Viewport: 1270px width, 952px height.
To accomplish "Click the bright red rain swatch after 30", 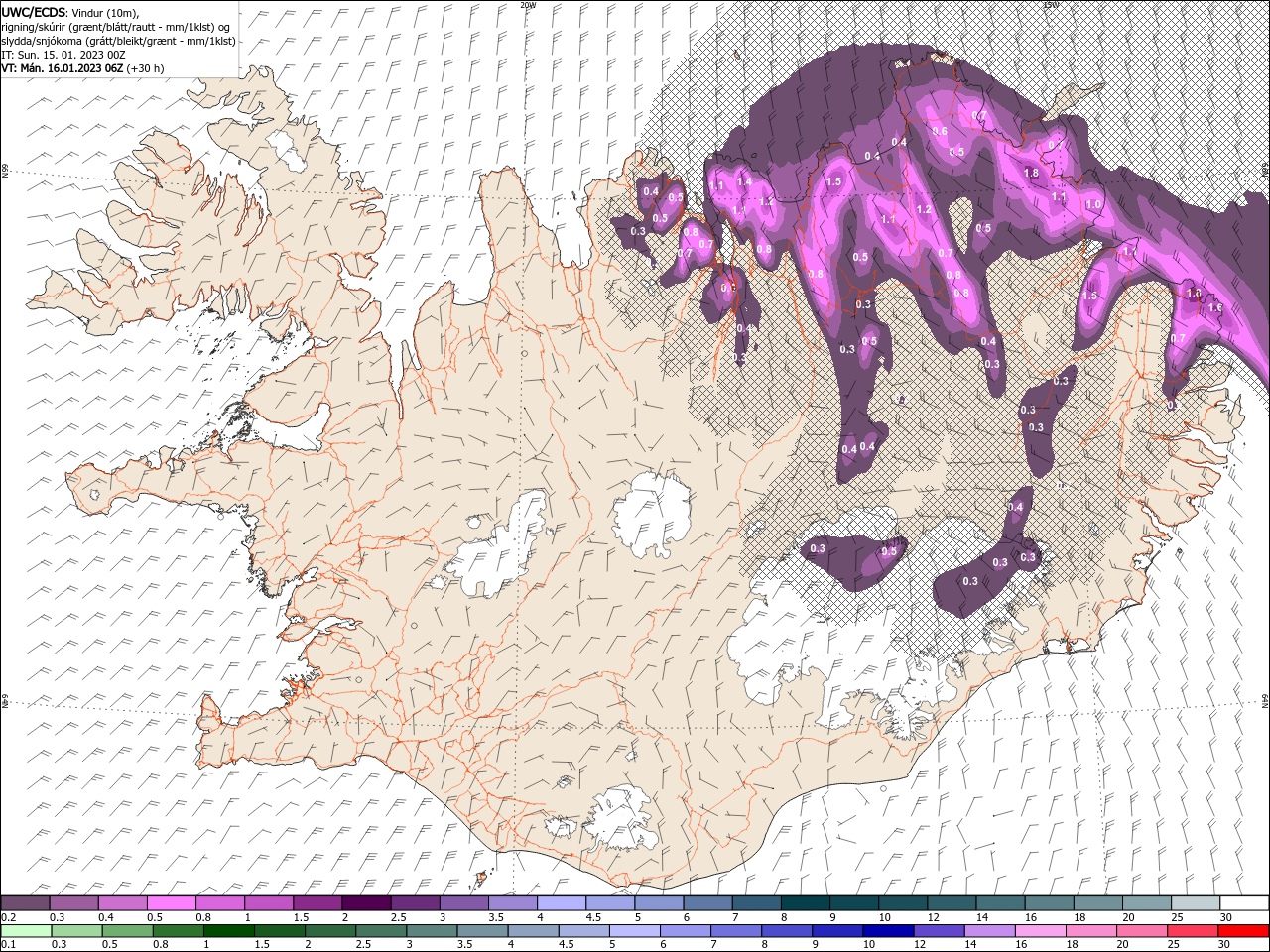I will coord(1242,931).
